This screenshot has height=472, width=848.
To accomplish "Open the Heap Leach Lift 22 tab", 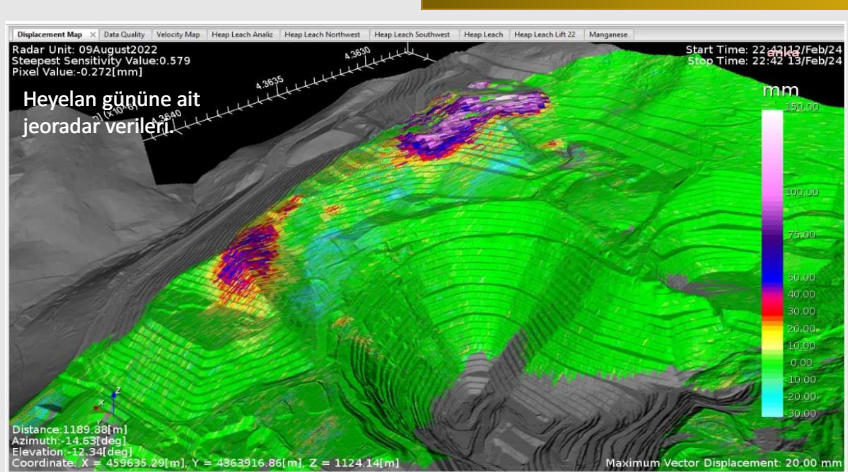I will pyautogui.click(x=547, y=35).
